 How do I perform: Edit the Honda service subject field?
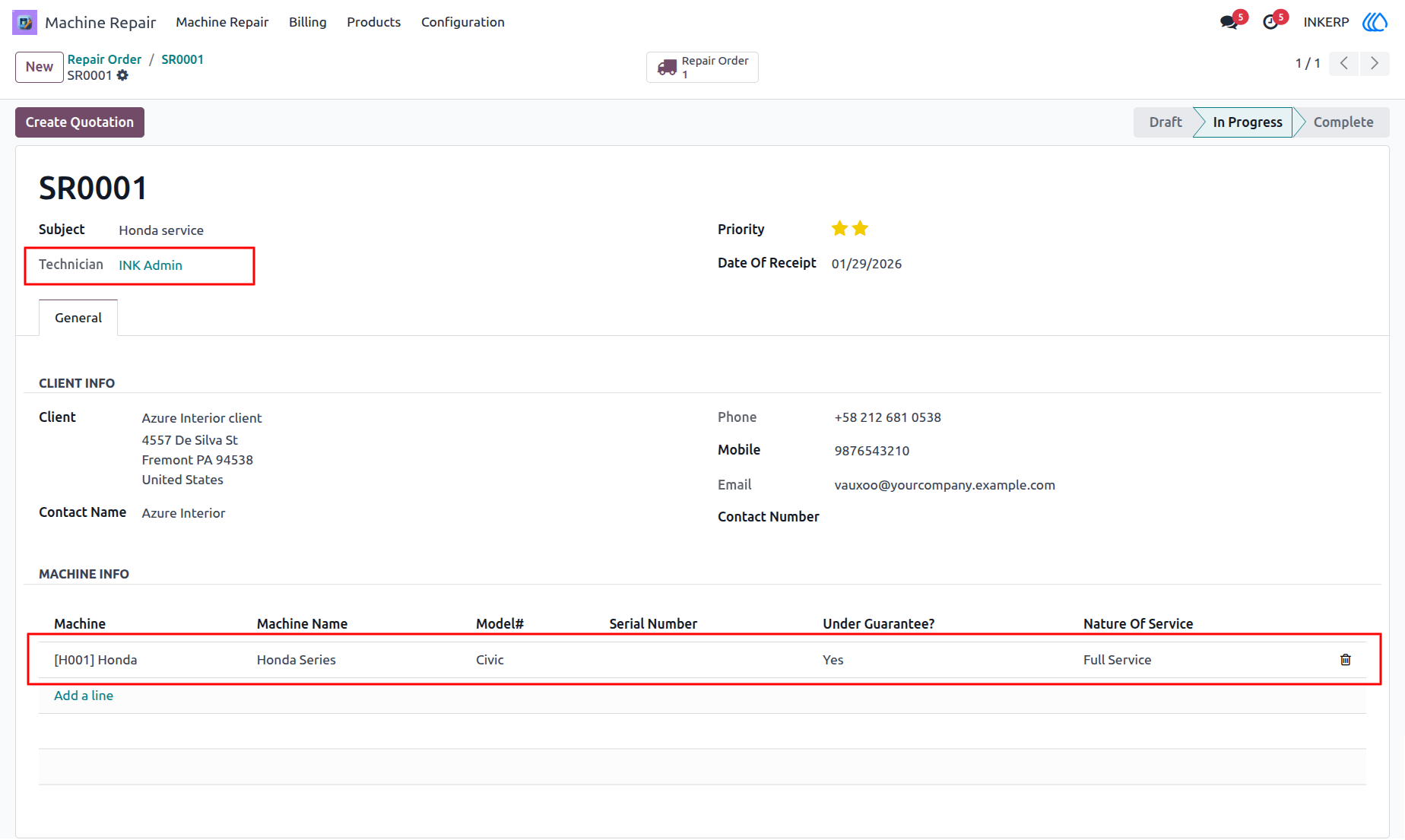(161, 230)
